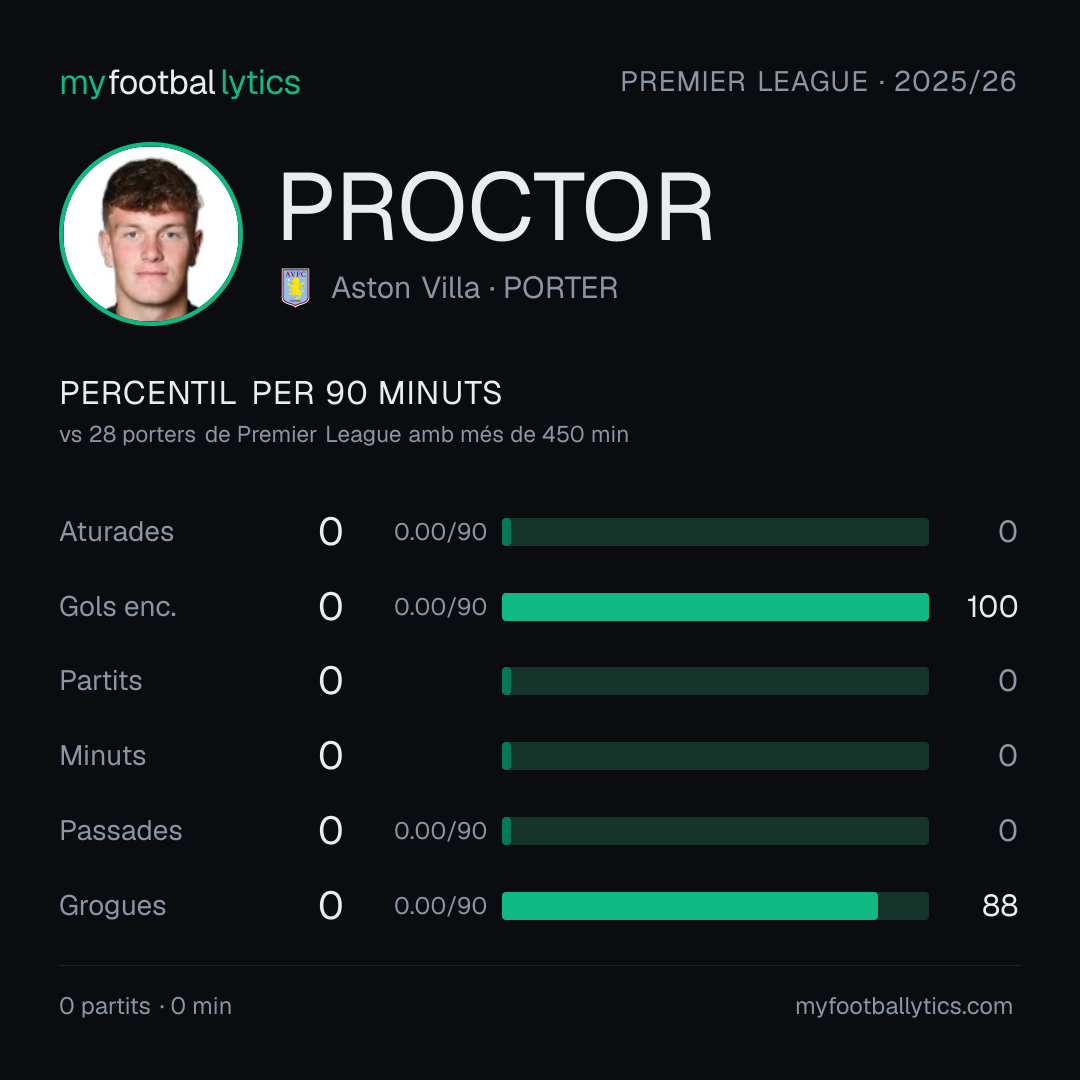The image size is (1080, 1080).
Task: Select the Grogues percentile bar at 88
Action: (x=715, y=906)
